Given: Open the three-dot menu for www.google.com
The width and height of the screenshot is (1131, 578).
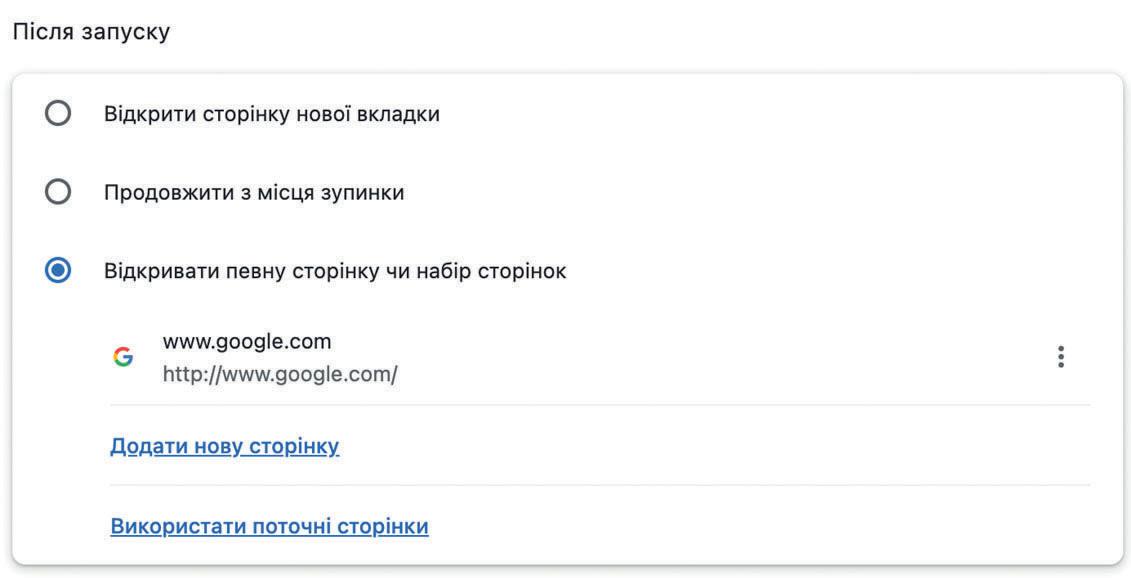Looking at the screenshot, I should (x=1061, y=357).
